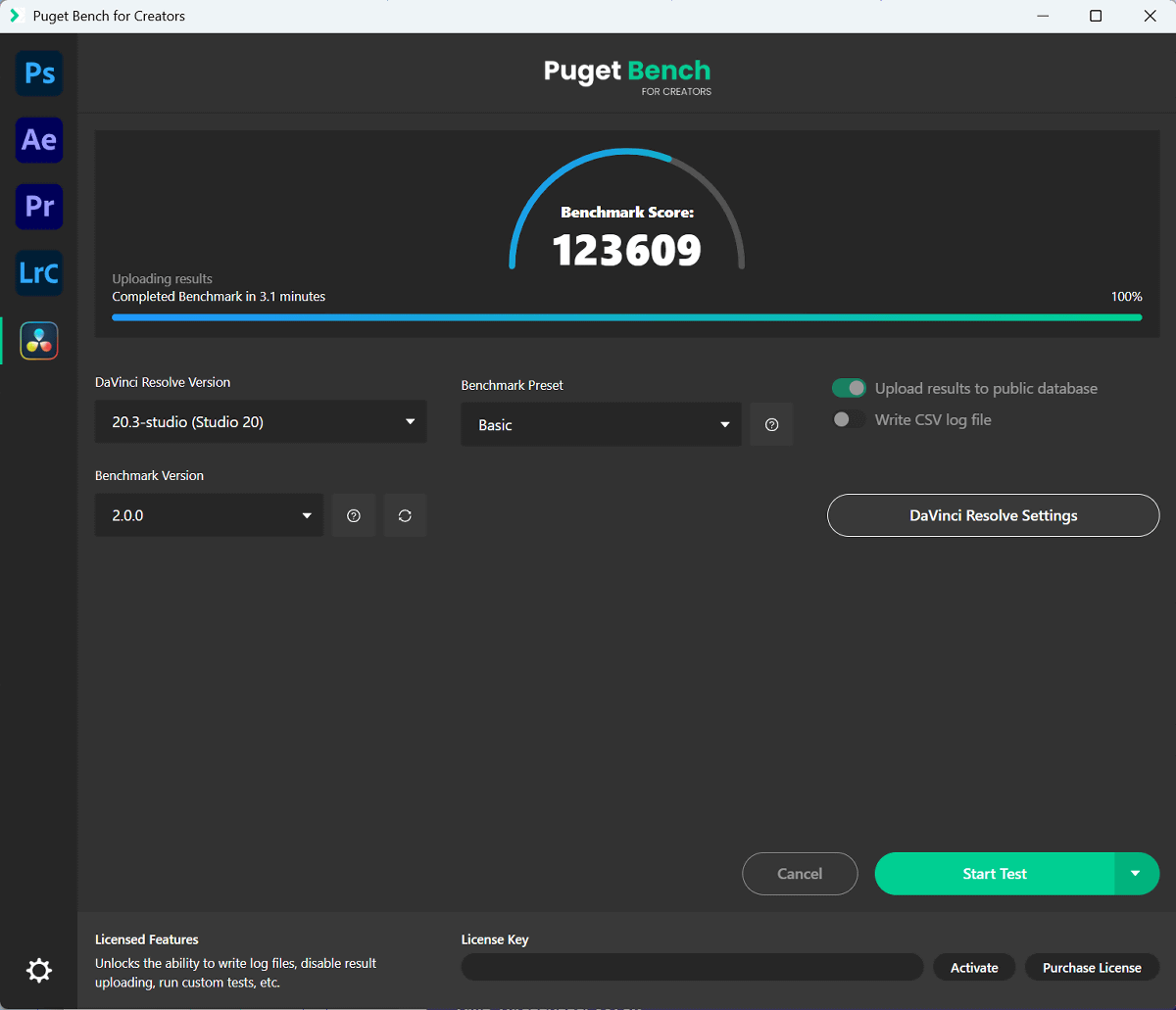Disable Upload results to public database
The image size is (1176, 1010).
(x=849, y=389)
